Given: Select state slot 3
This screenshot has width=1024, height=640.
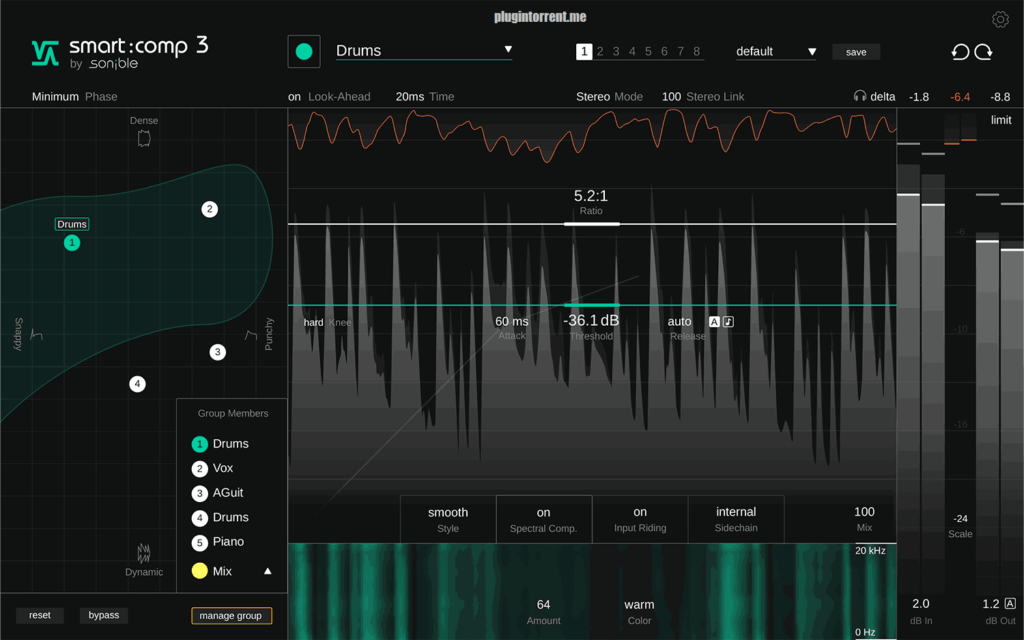Looking at the screenshot, I should click(x=616, y=52).
